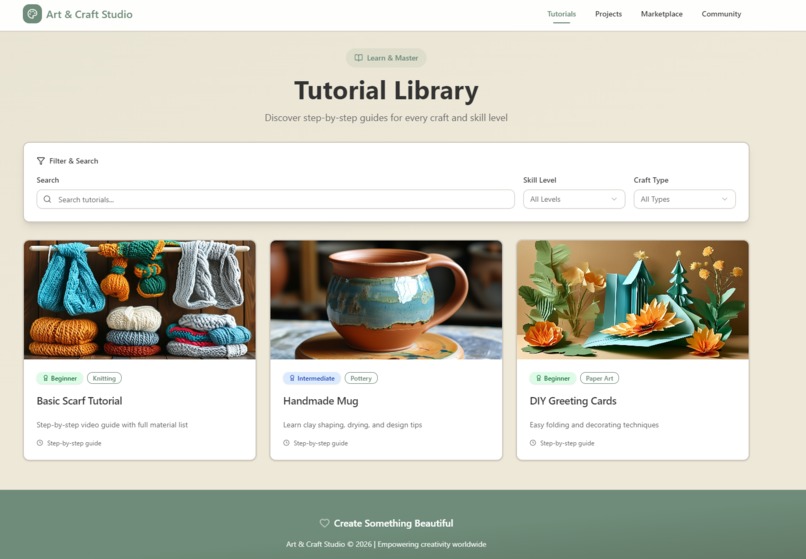Click the chevron arrow in All Types dropdown
The width and height of the screenshot is (806, 559).
pos(724,199)
